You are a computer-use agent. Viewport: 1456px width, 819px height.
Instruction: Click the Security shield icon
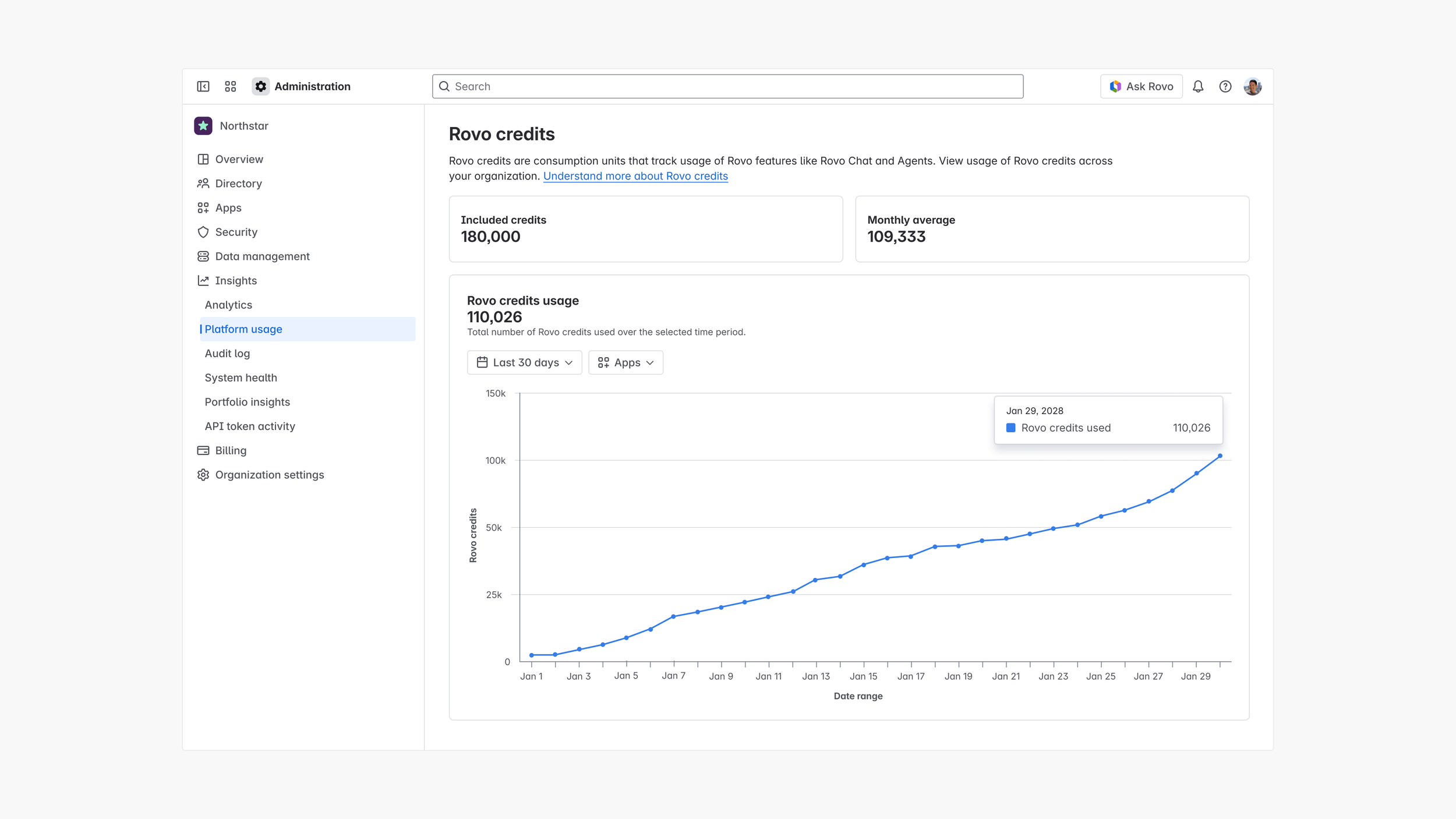pos(203,232)
